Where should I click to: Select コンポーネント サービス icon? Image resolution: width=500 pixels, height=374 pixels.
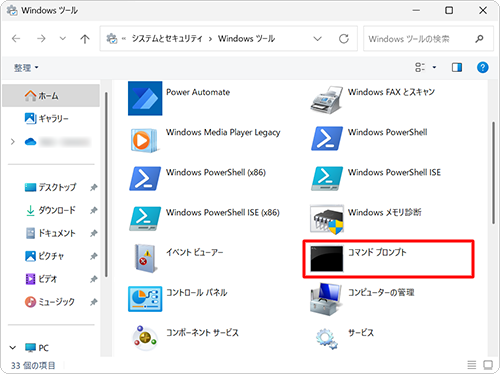point(145,338)
